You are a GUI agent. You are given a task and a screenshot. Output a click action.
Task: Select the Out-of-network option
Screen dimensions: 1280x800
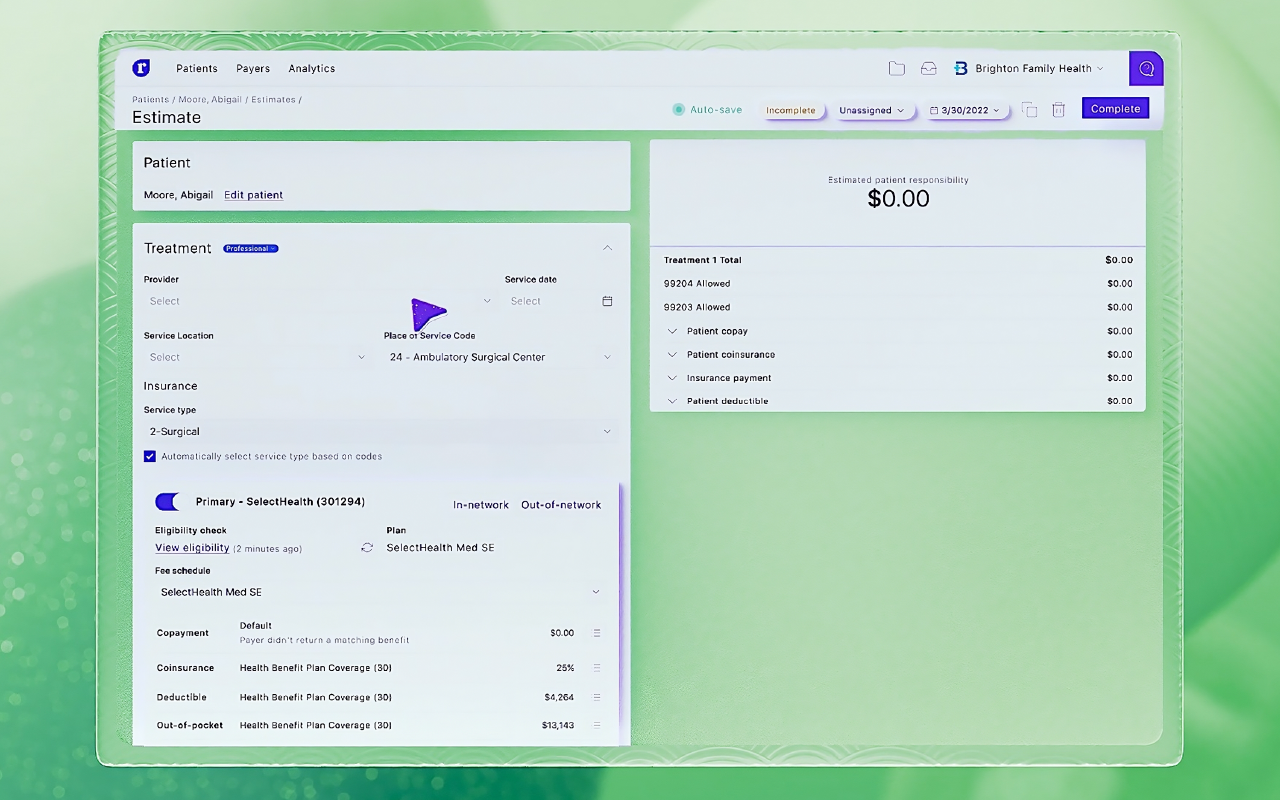click(561, 505)
